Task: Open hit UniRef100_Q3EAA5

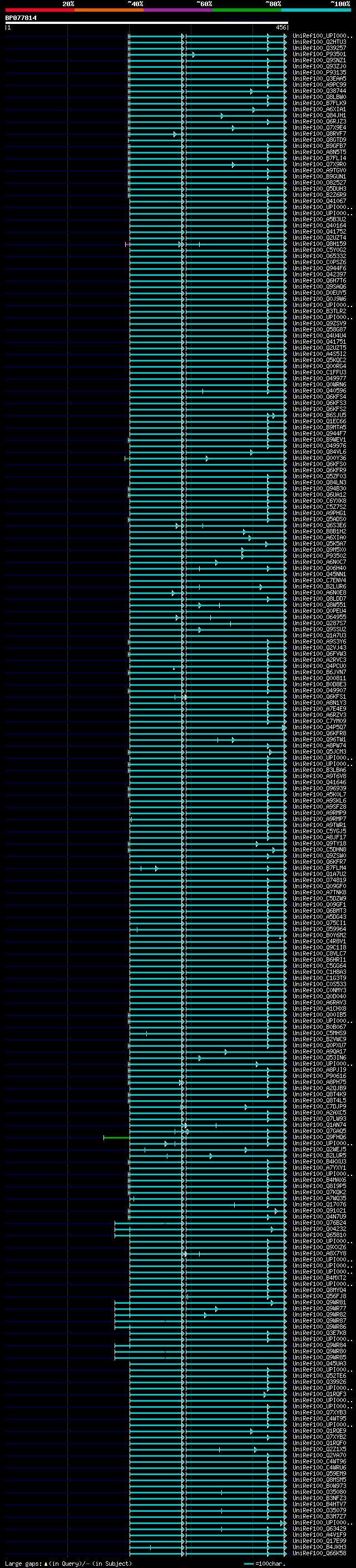Action: [x=319, y=79]
